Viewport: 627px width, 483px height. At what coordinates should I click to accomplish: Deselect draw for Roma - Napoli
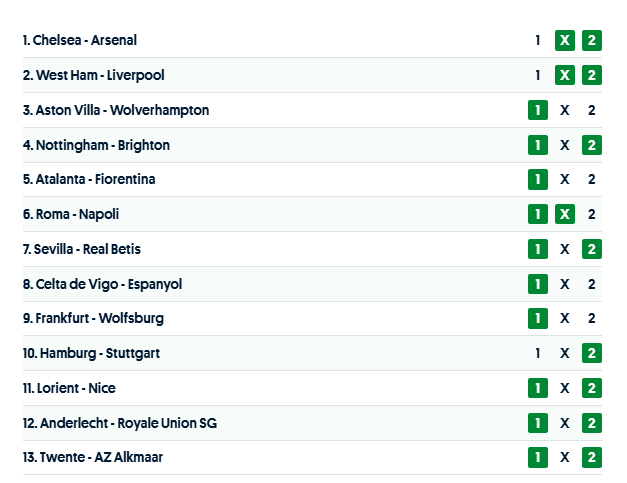tap(565, 214)
